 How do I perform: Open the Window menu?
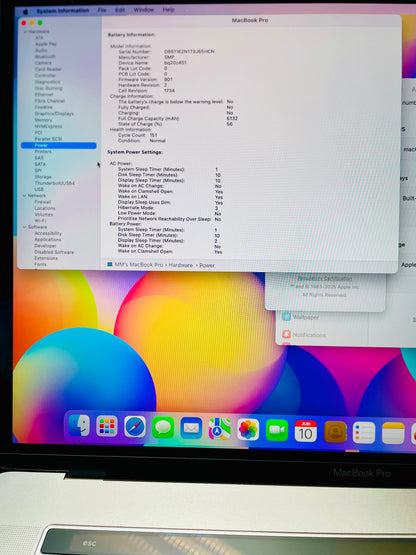click(x=144, y=10)
